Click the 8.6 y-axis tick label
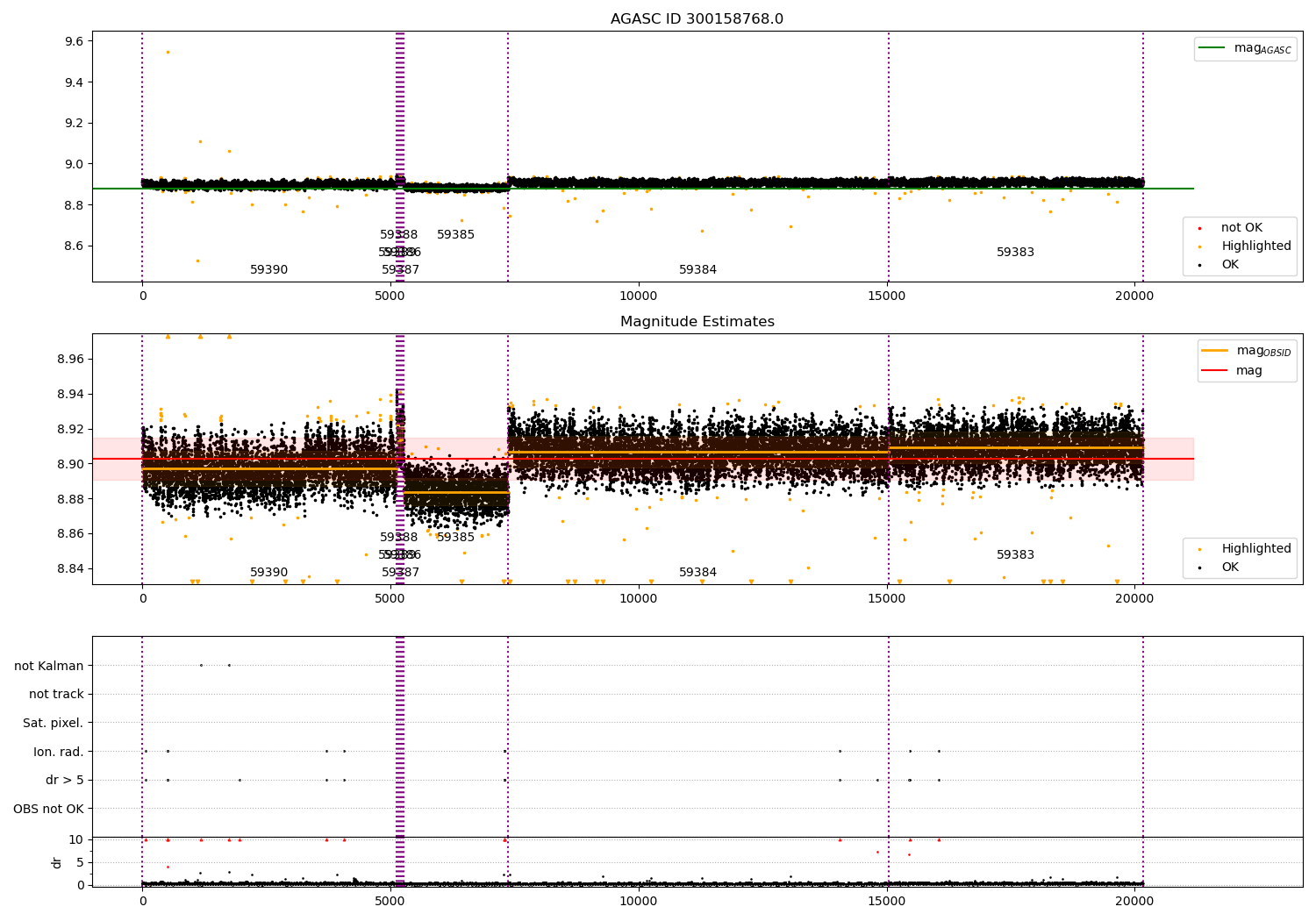Viewport: 1316px width, 921px height. click(75, 246)
